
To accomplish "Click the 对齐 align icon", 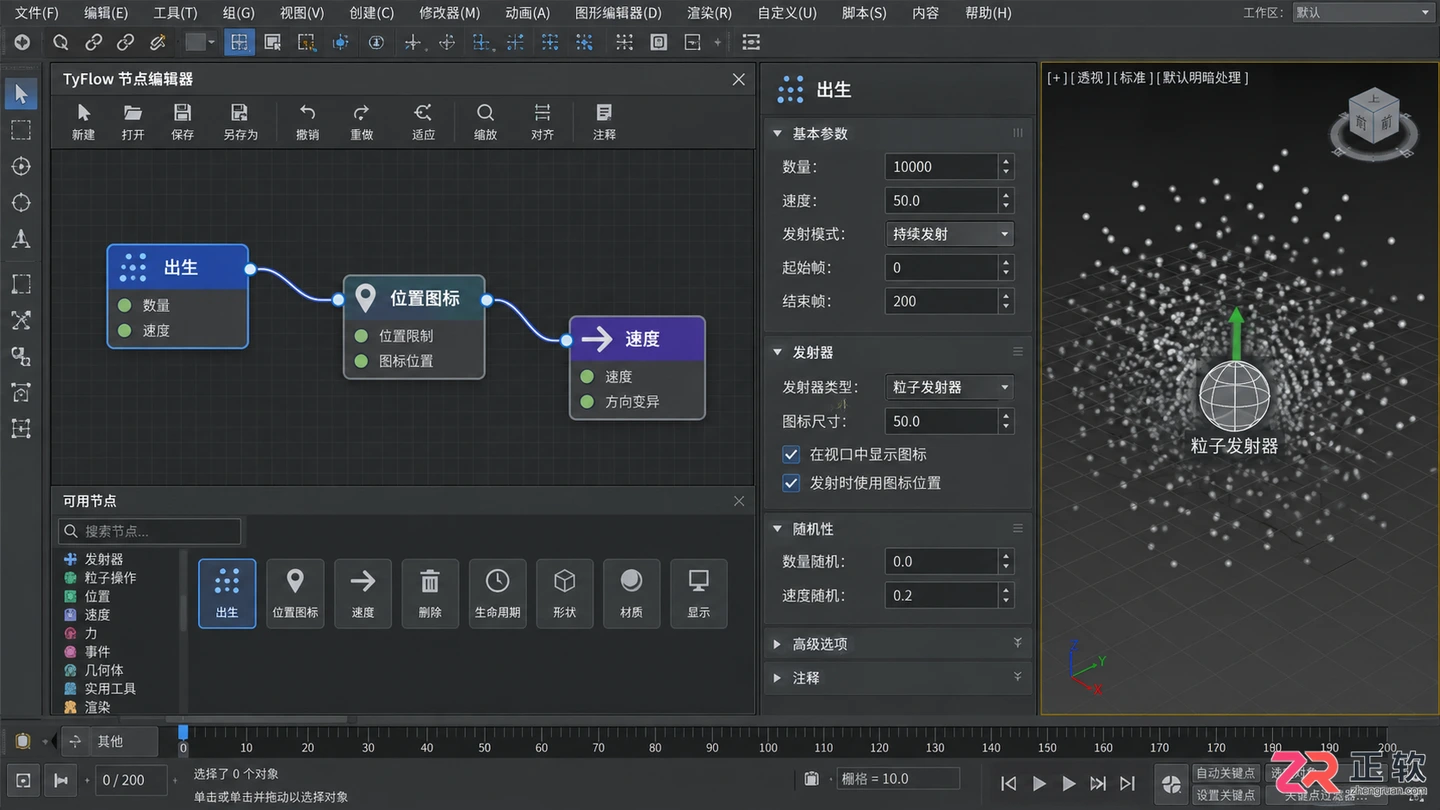I will [542, 112].
